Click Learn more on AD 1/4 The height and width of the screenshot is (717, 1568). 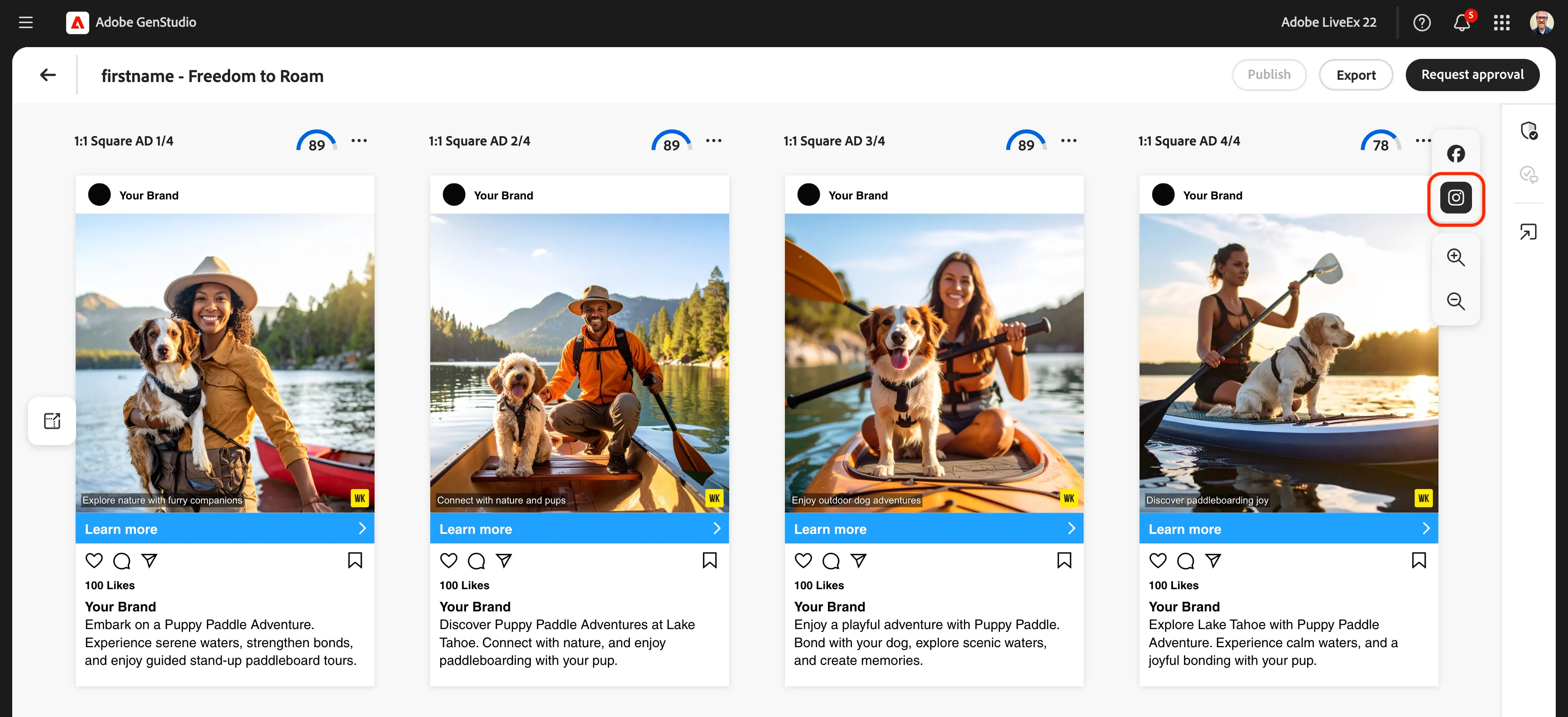tap(225, 528)
